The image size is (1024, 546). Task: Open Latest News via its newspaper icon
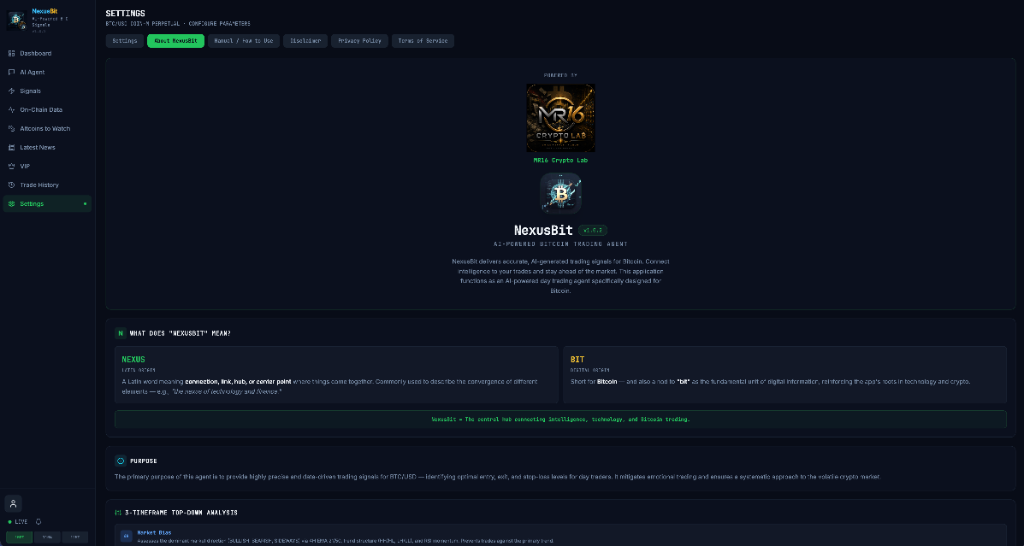tap(12, 148)
